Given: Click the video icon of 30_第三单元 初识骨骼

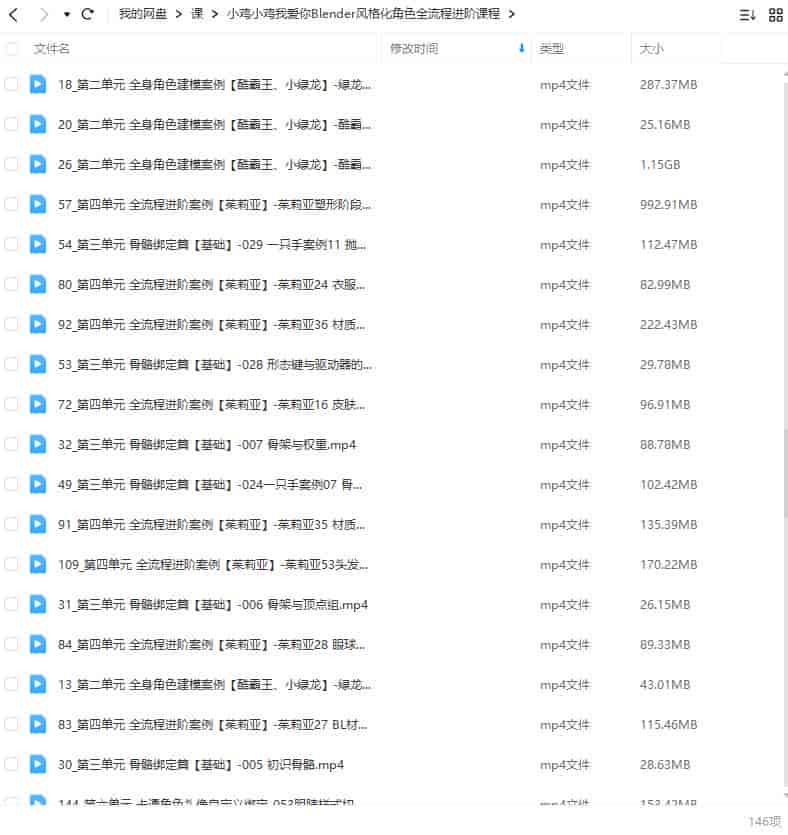Looking at the screenshot, I should (x=38, y=765).
